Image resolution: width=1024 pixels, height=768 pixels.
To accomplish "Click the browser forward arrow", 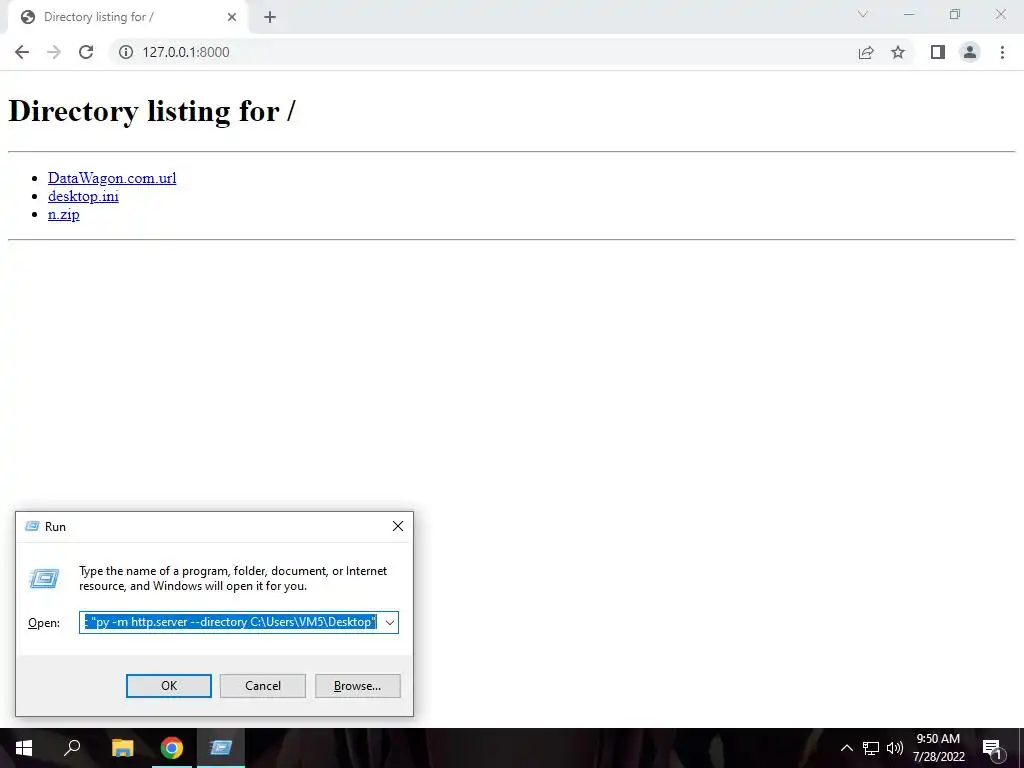I will click(x=54, y=52).
